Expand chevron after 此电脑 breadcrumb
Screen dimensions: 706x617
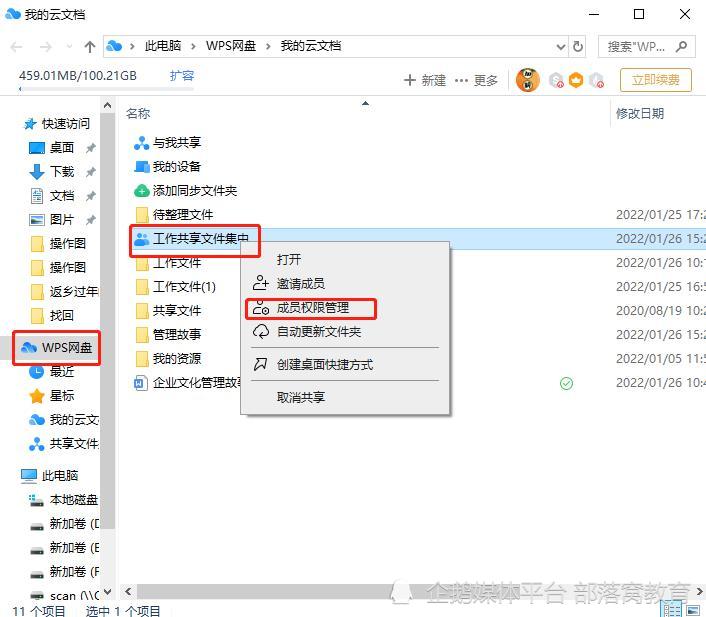(x=193, y=46)
